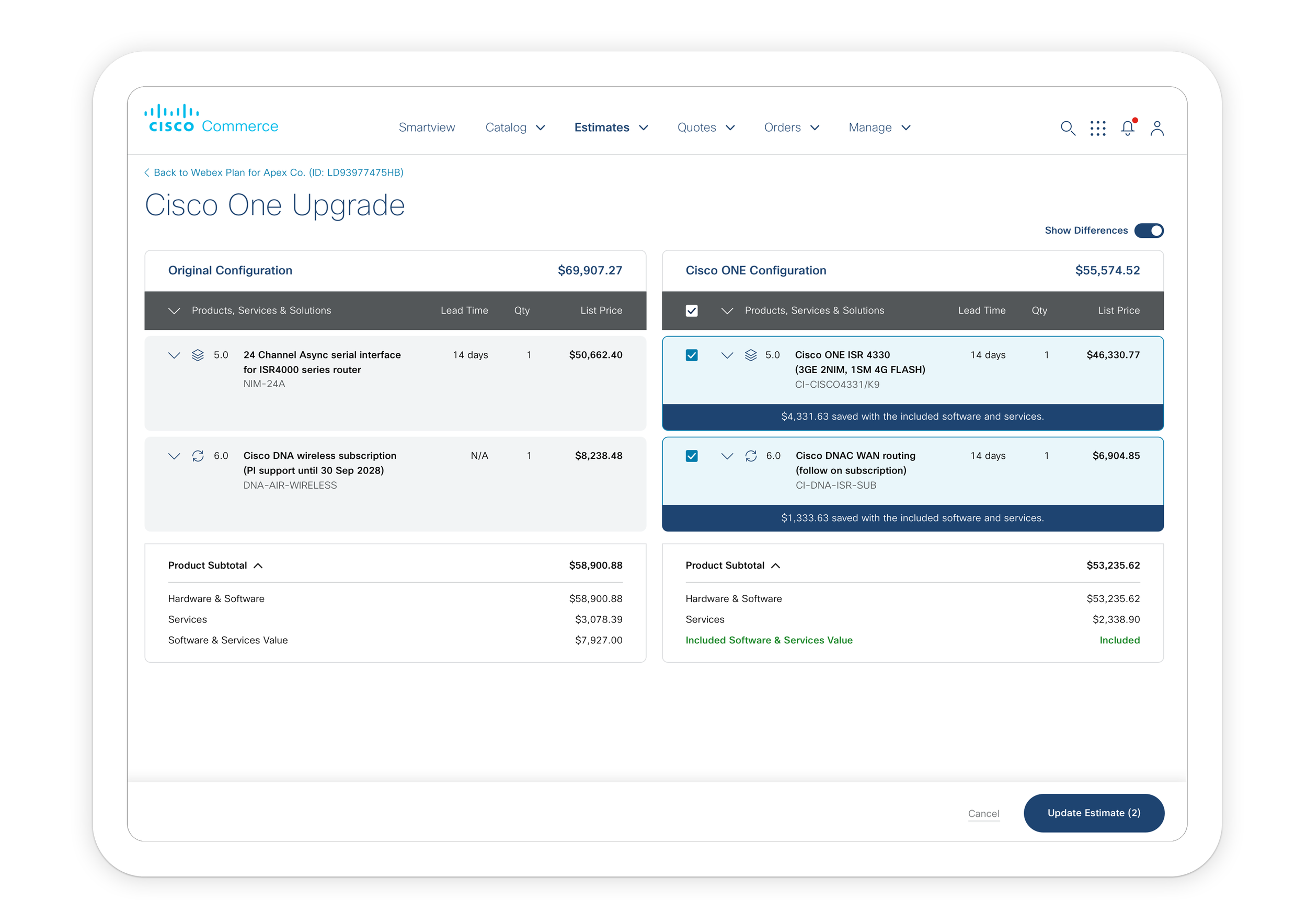1307x924 pixels.
Task: Toggle the Show Differences switch
Action: point(1149,230)
